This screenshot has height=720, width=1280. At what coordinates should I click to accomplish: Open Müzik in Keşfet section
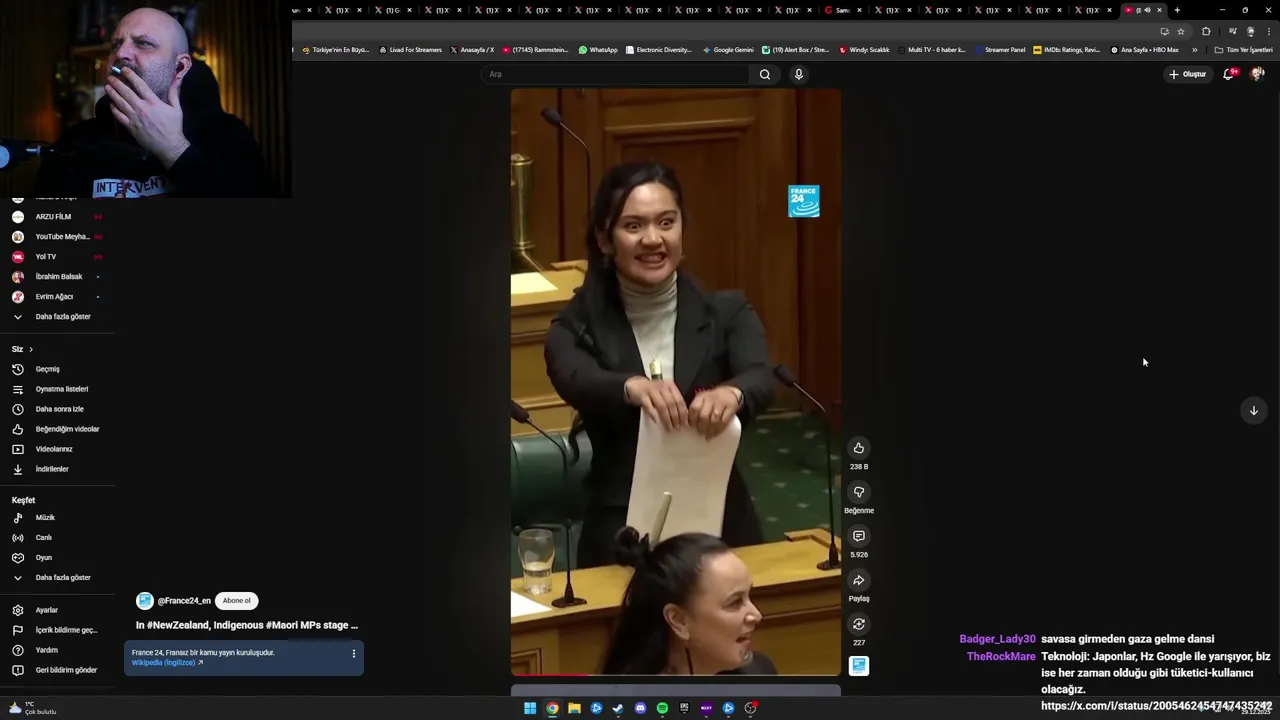tap(58, 518)
